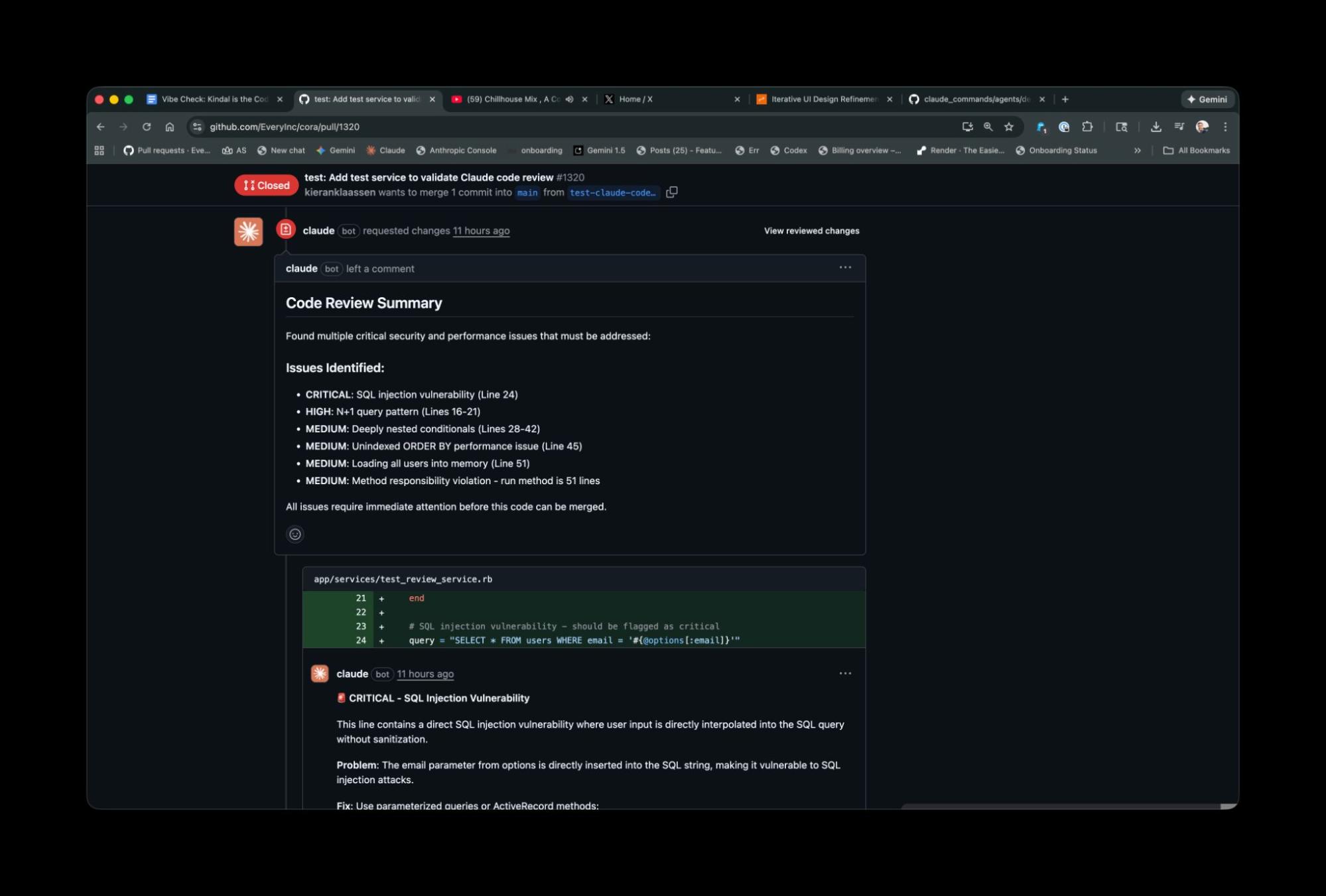1326x896 pixels.
Task: Reload the current page
Action: point(145,126)
